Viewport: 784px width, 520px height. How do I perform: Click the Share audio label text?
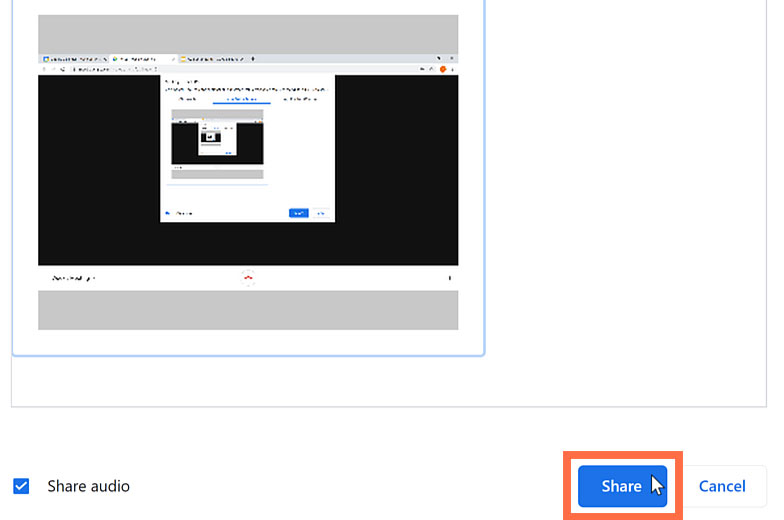click(88, 486)
